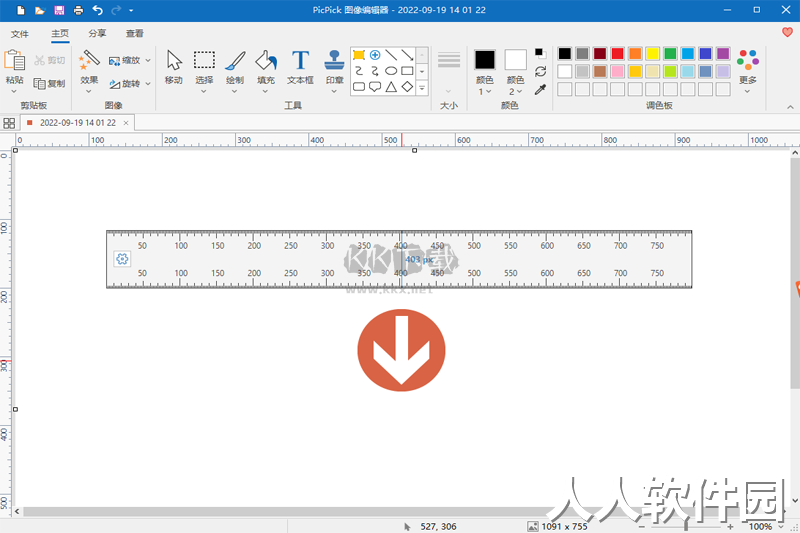This screenshot has height=533, width=800.
Task: Select the 绘制 brush tool
Action: [235, 67]
